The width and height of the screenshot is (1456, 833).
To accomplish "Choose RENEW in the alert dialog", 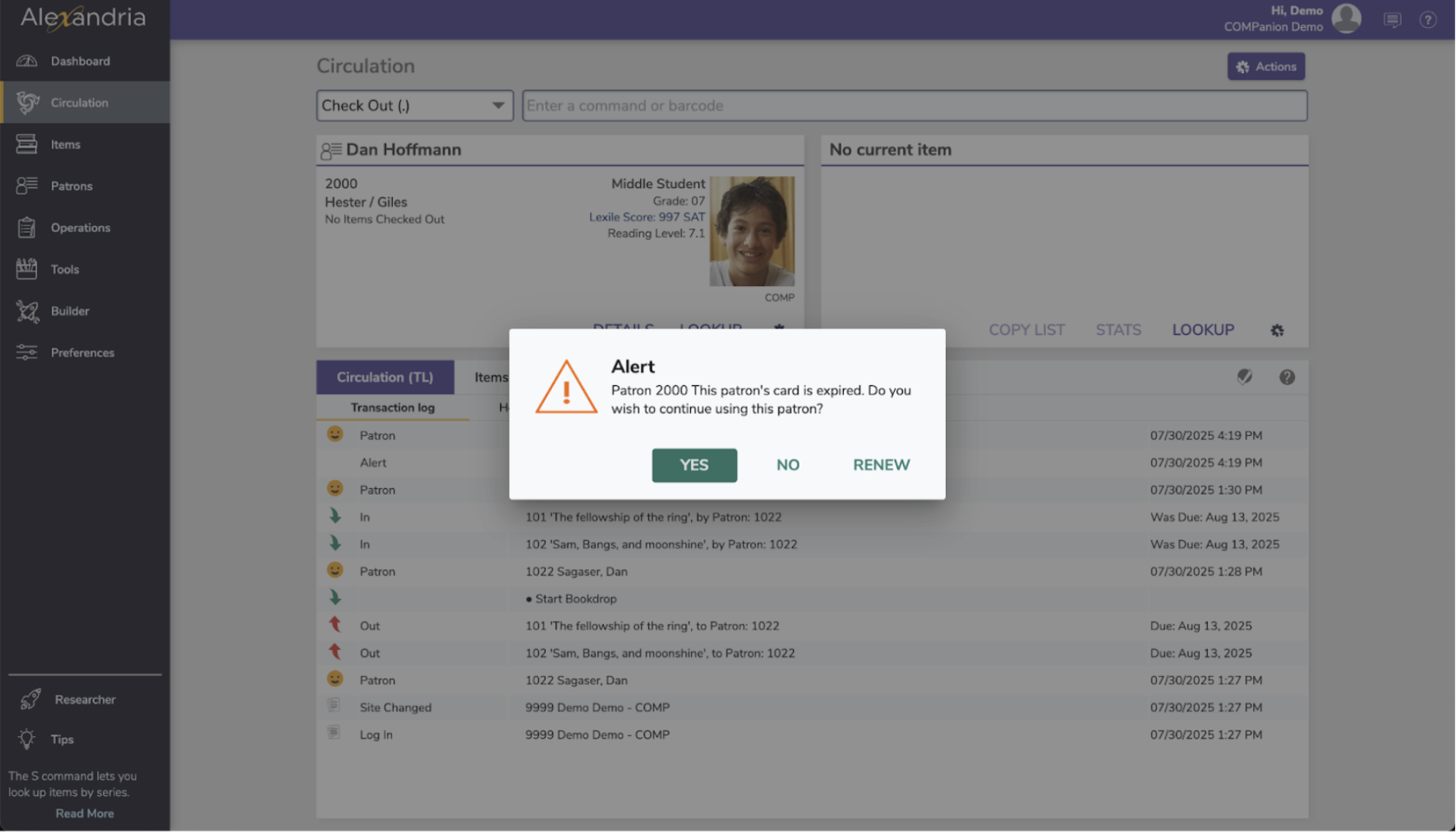I will click(880, 464).
